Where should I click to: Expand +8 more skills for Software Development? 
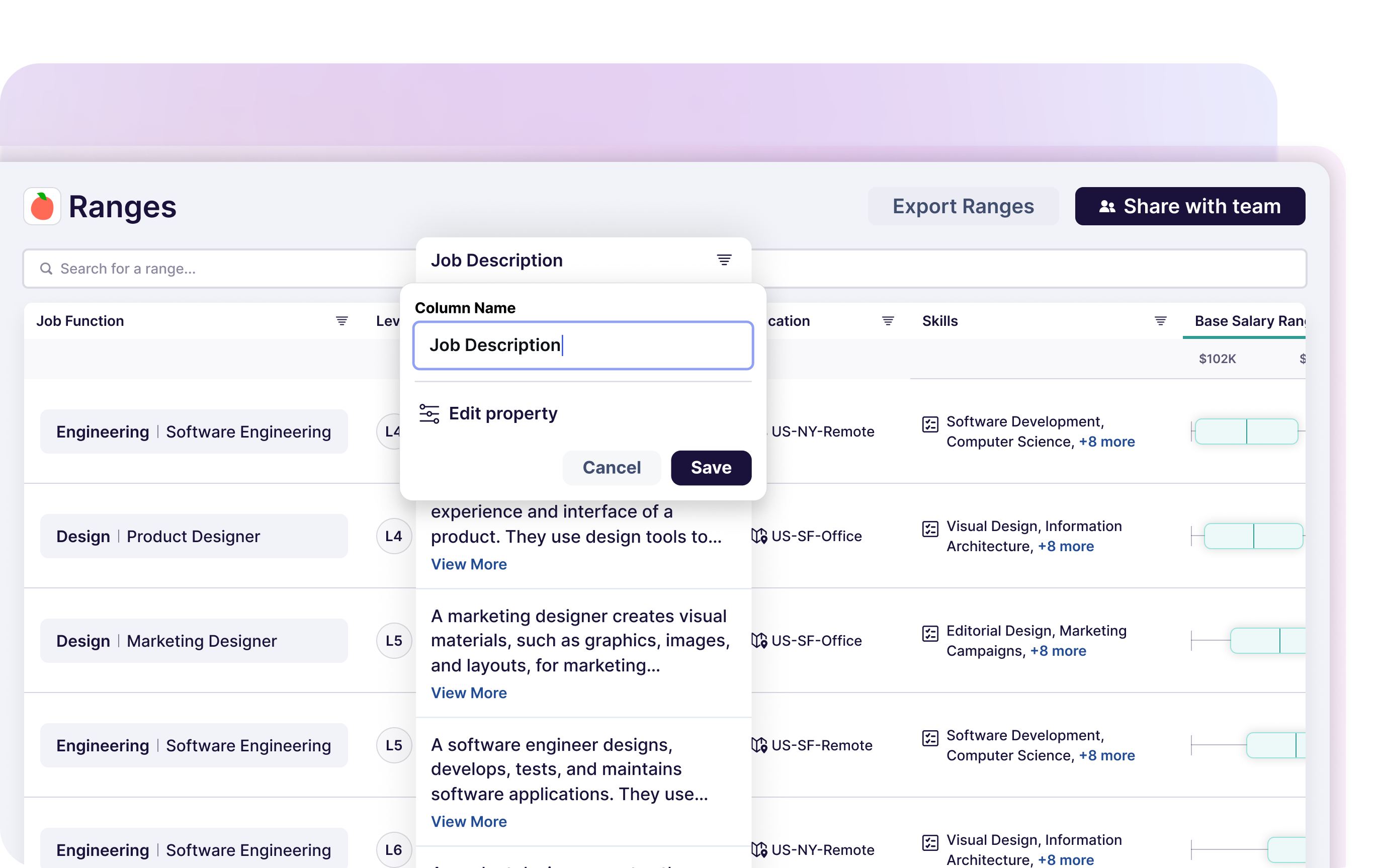pyautogui.click(x=1106, y=442)
